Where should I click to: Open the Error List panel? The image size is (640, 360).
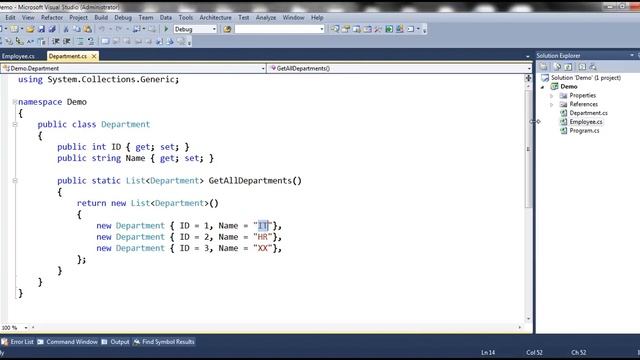18,342
